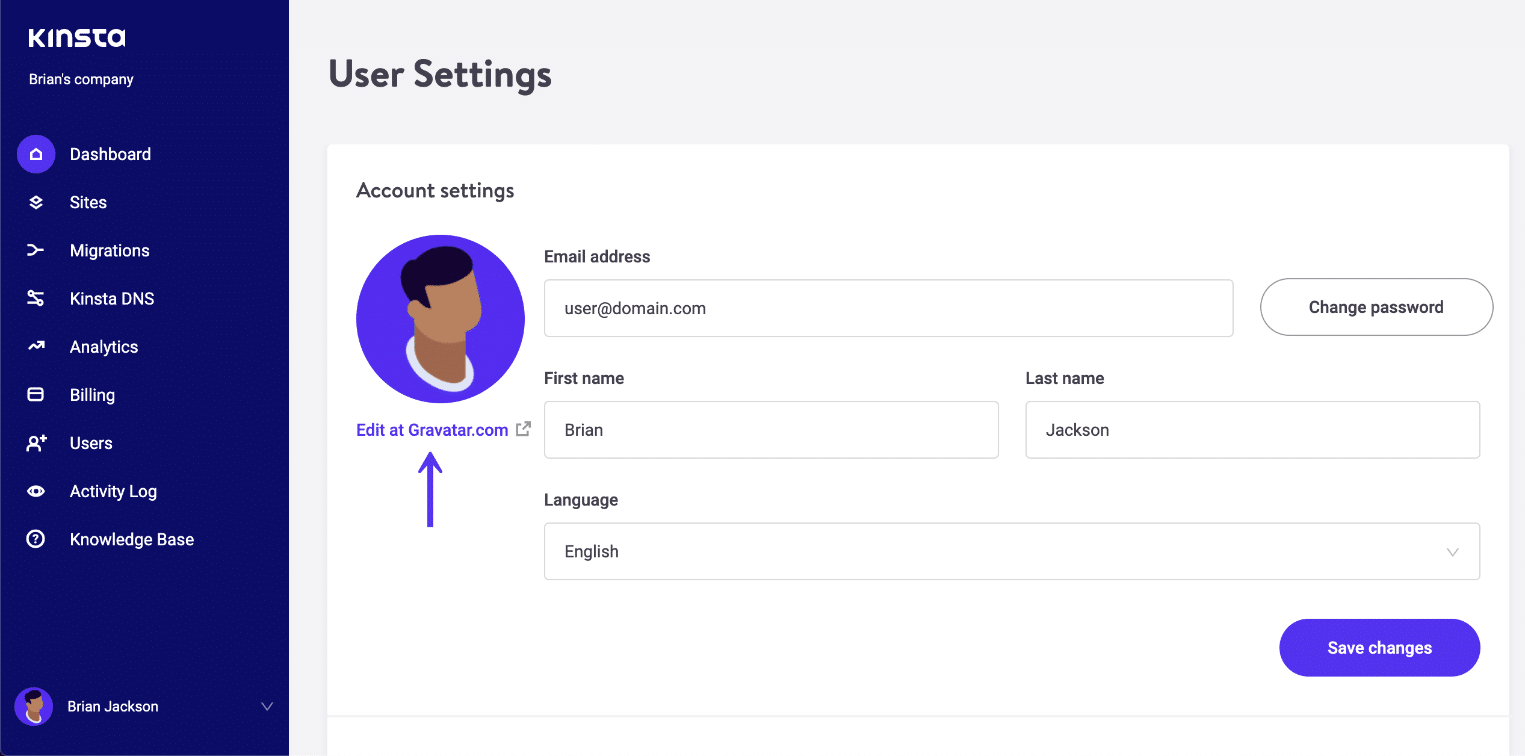The height and width of the screenshot is (756, 1525).
Task: Click the Change password button
Action: click(1376, 307)
